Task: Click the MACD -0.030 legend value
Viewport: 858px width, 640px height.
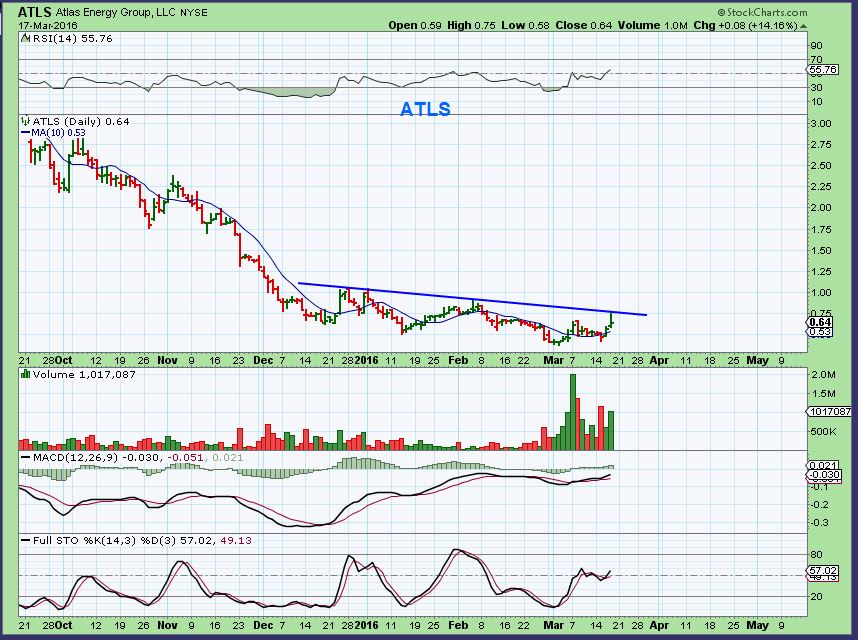Action: click(x=141, y=458)
